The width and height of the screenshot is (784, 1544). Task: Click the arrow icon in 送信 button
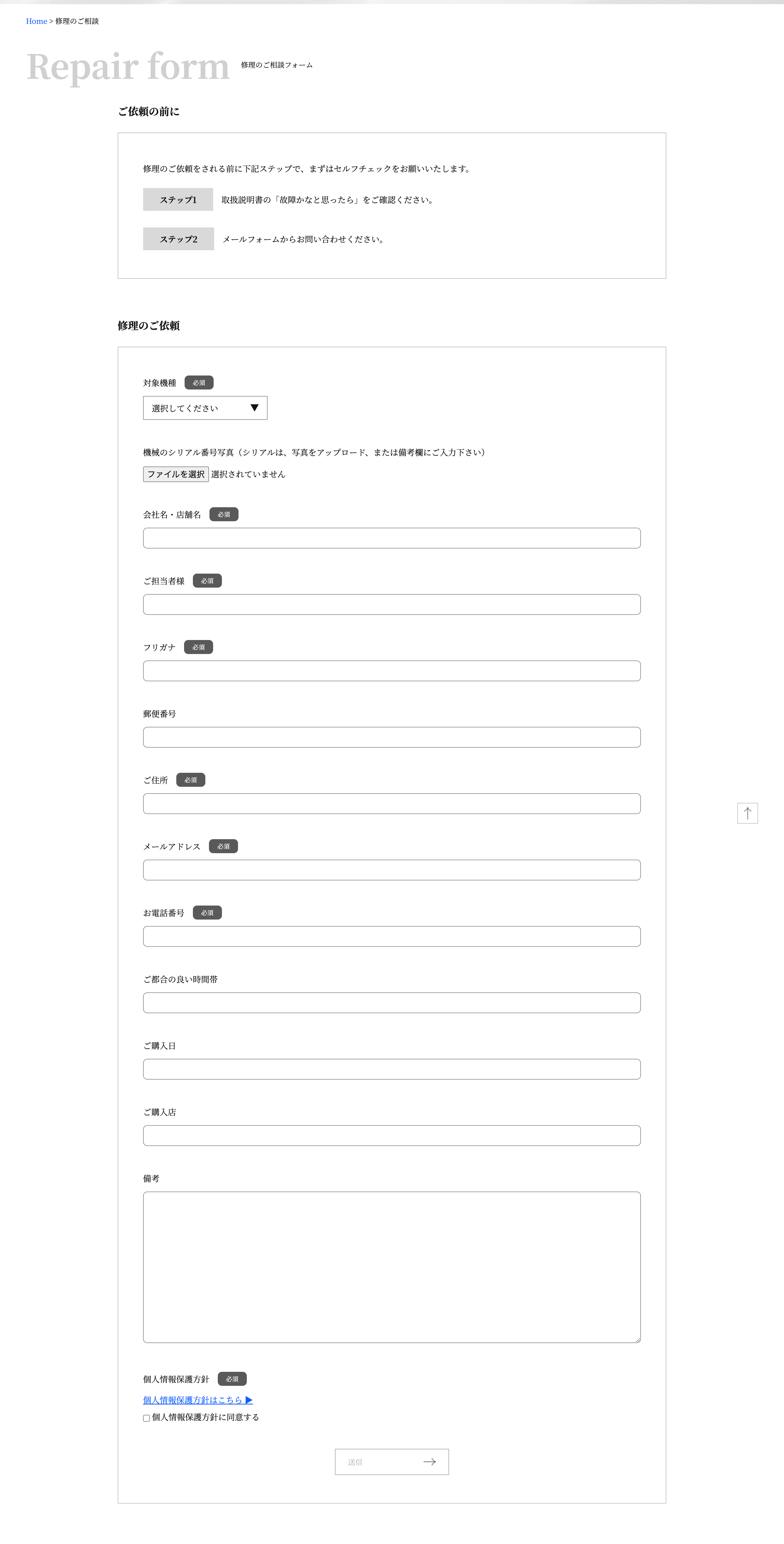[430, 1462]
